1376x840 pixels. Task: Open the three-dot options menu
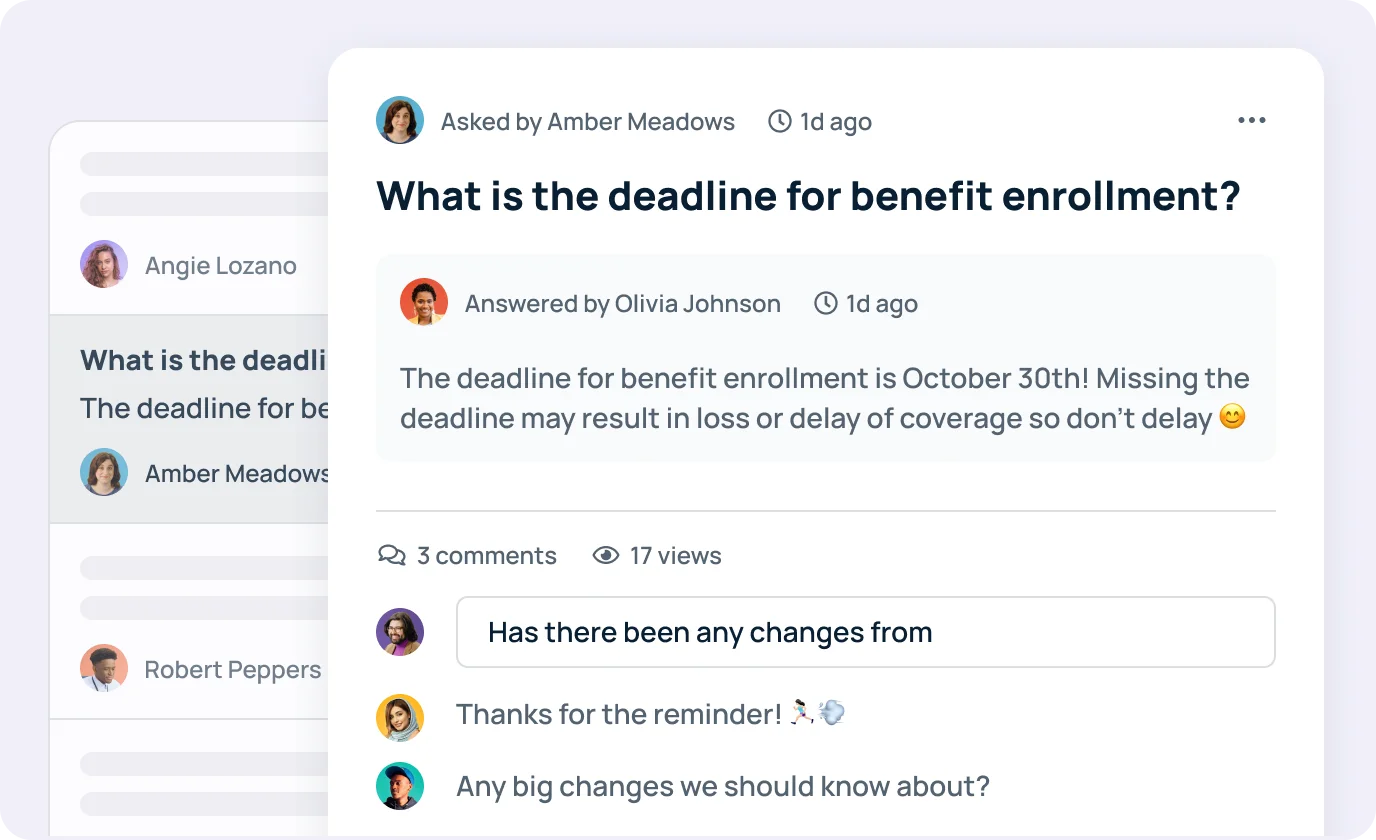click(1251, 120)
